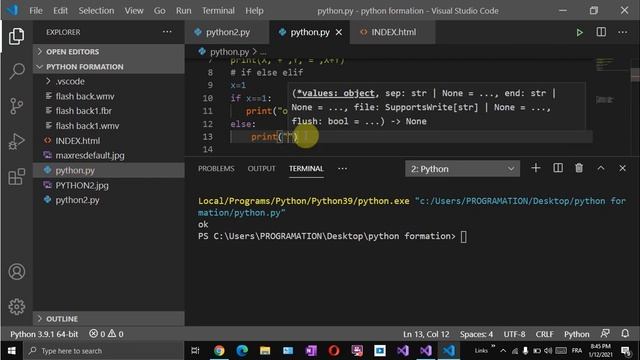
Task: Switch to the Output panel tab
Action: pos(261,169)
